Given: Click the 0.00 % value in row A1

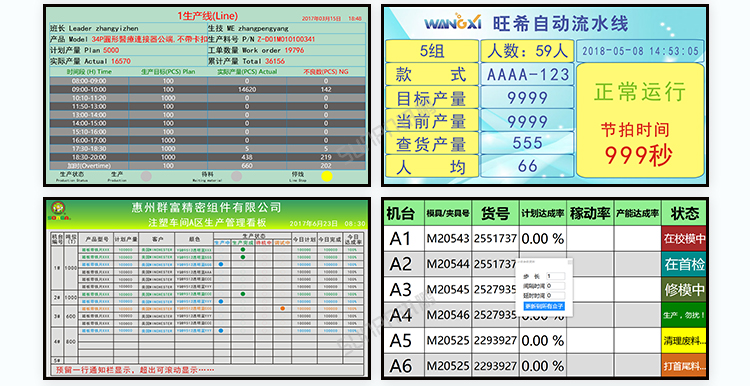Looking at the screenshot, I should pyautogui.click(x=543, y=238).
